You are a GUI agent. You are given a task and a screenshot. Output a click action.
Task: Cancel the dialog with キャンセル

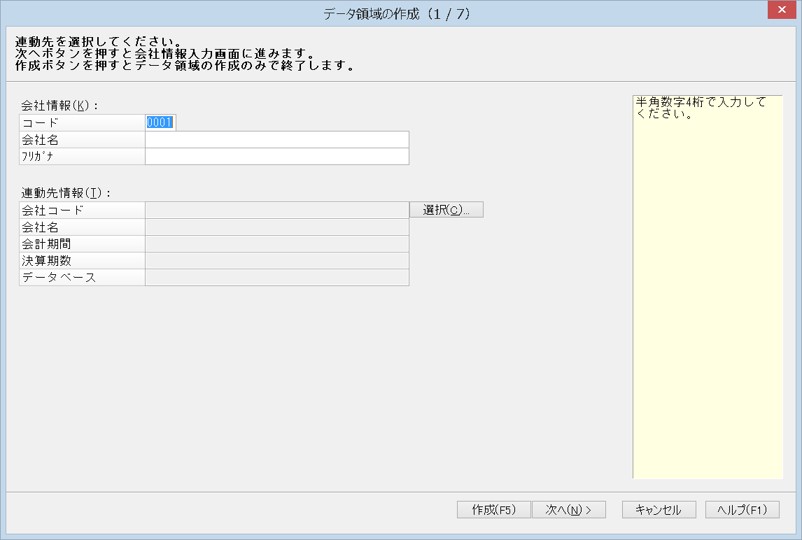pos(659,510)
